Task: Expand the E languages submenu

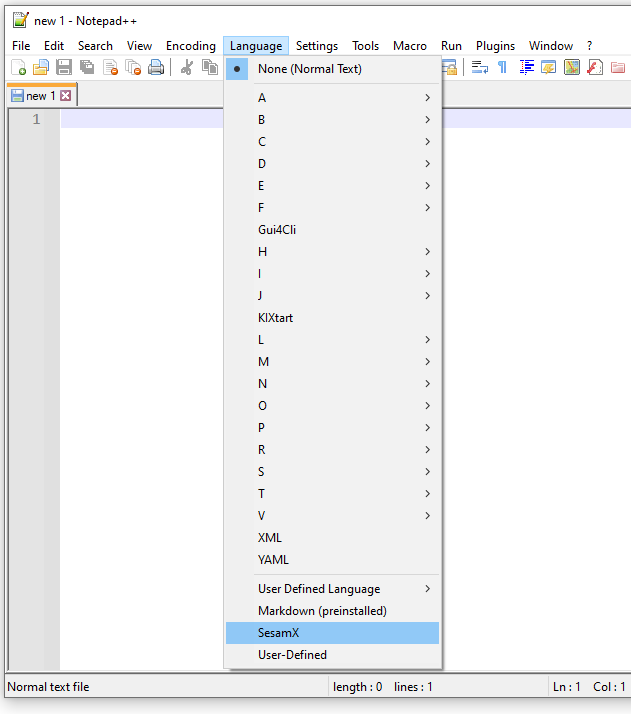Action: (332, 185)
